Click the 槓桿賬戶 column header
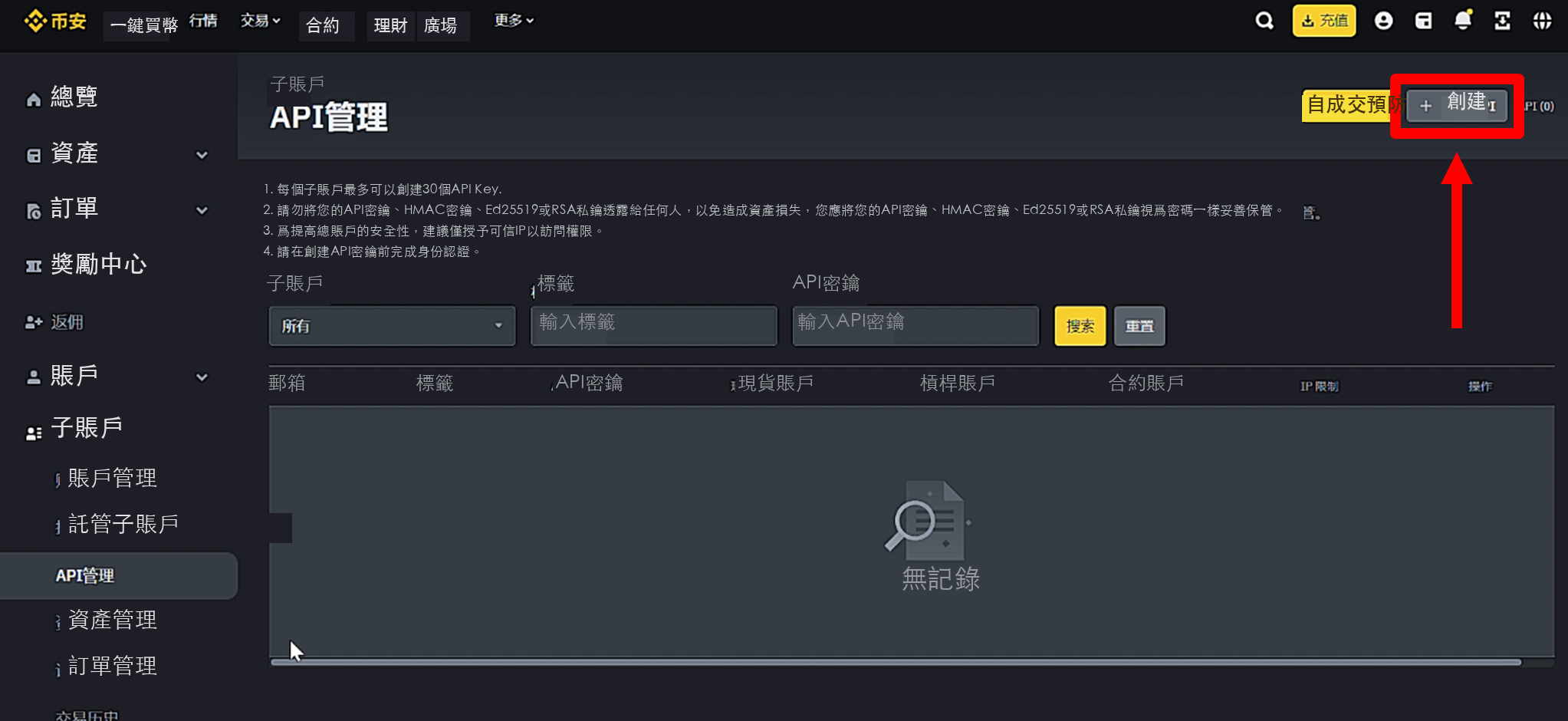Viewport: 1568px width, 721px height. [958, 383]
